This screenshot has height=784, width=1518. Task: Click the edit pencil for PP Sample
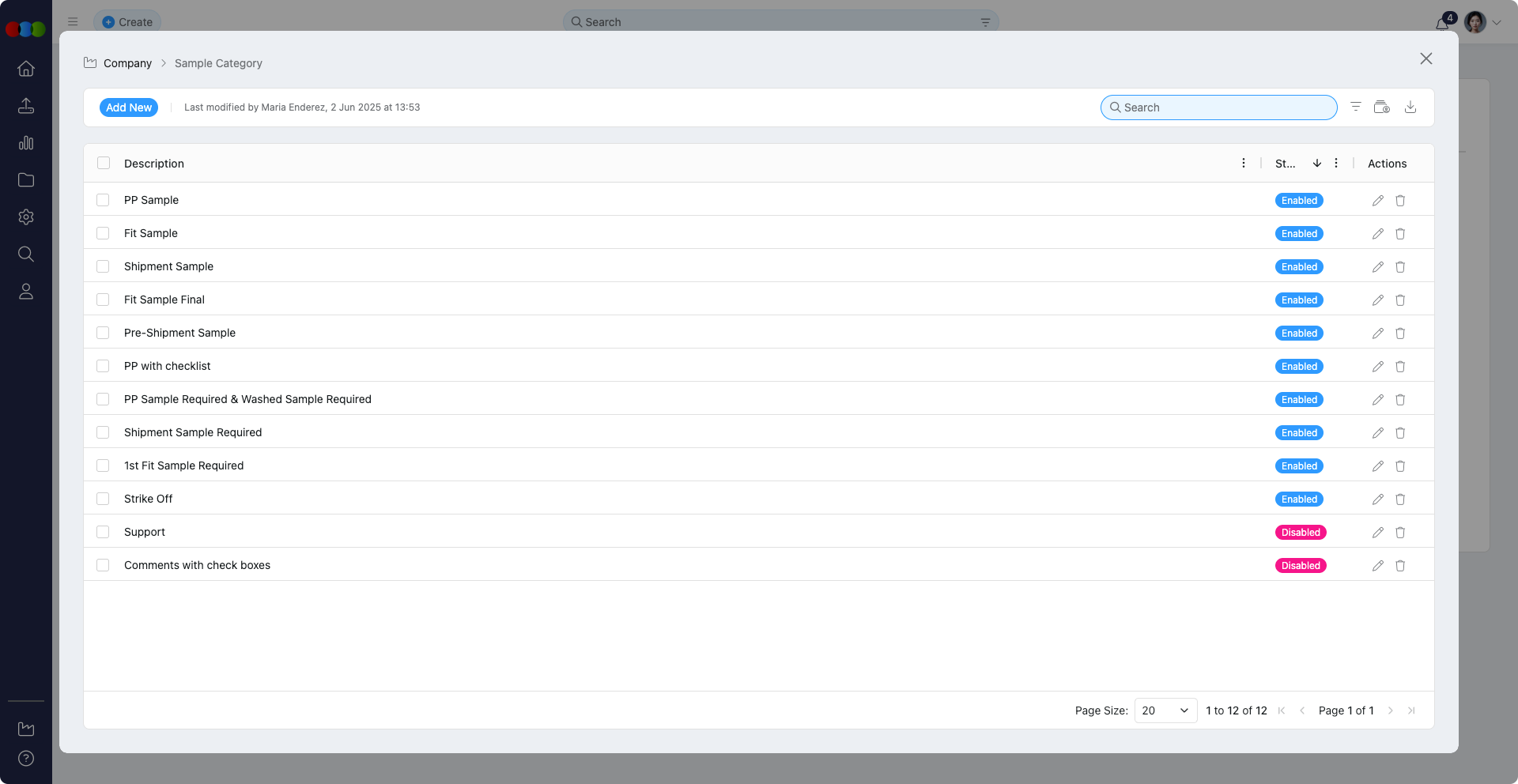click(1377, 201)
